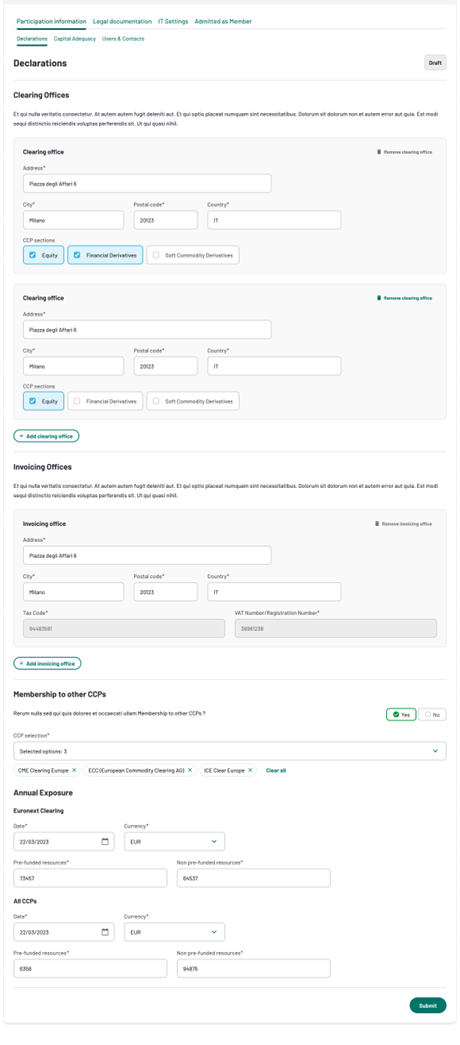This screenshot has width=460, height=1045.
Task: Open Euronext Clearing currency dropdown
Action: tap(175, 841)
